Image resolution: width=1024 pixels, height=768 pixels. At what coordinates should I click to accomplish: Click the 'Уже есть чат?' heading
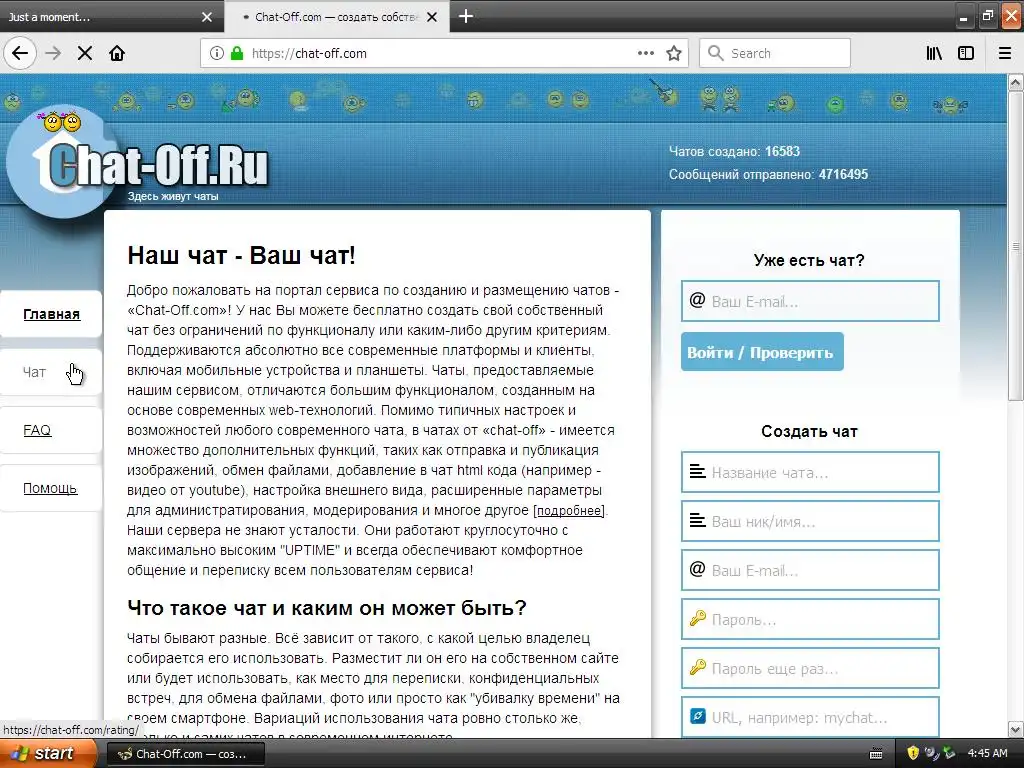point(809,261)
